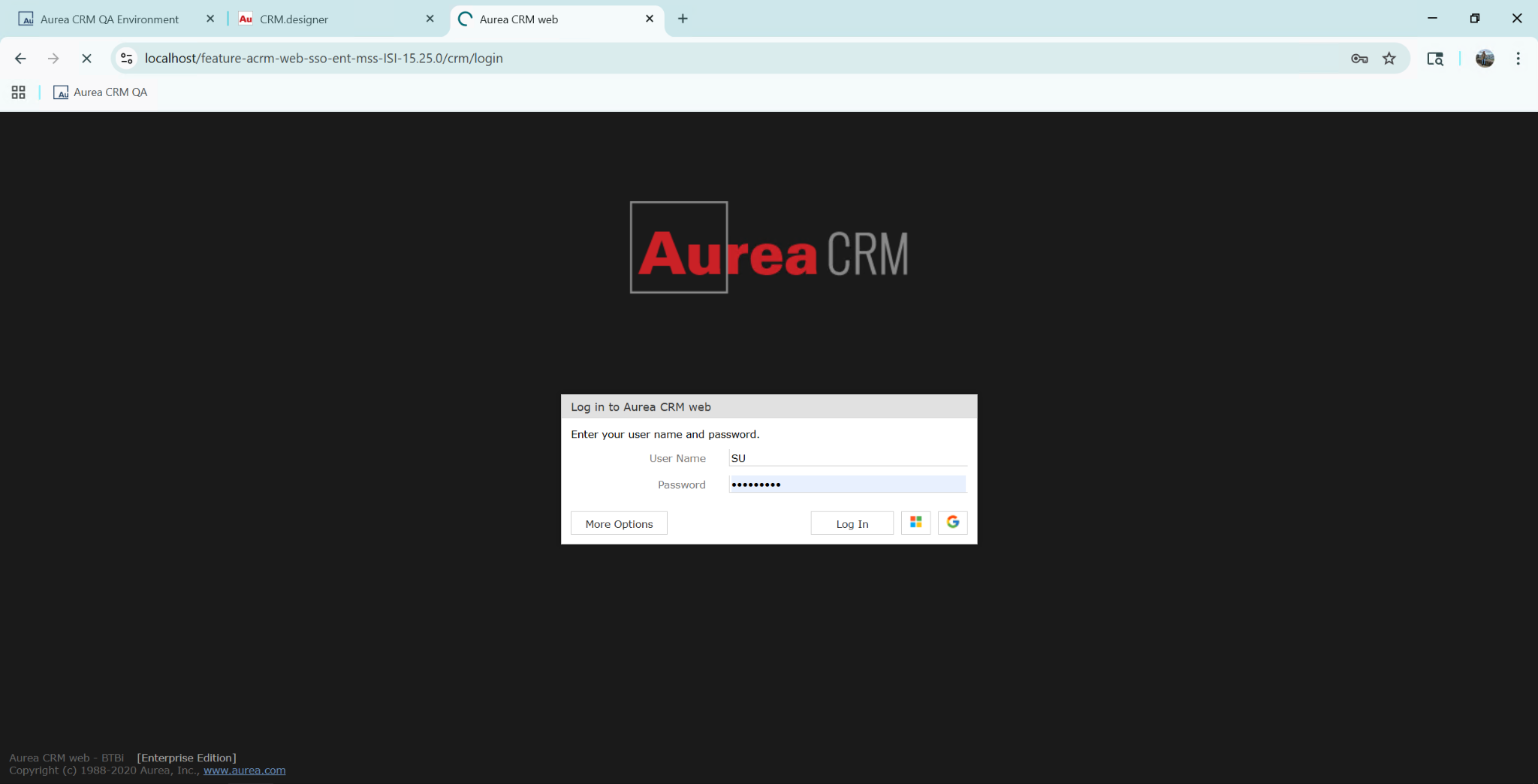Screen dimensions: 1538x784
Task: Bookmark this page with the star icon
Action: click(1389, 59)
